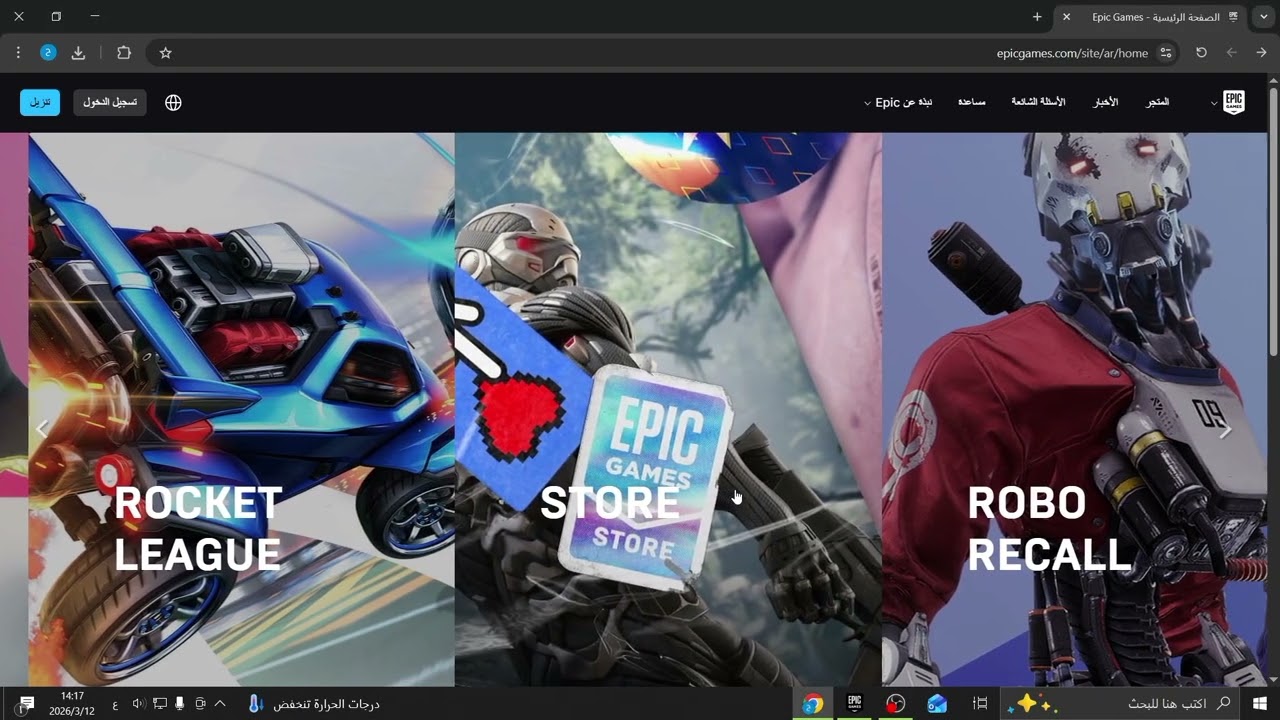Open the المتجر (Store) menu item
Image resolution: width=1280 pixels, height=720 pixels.
[x=1158, y=102]
